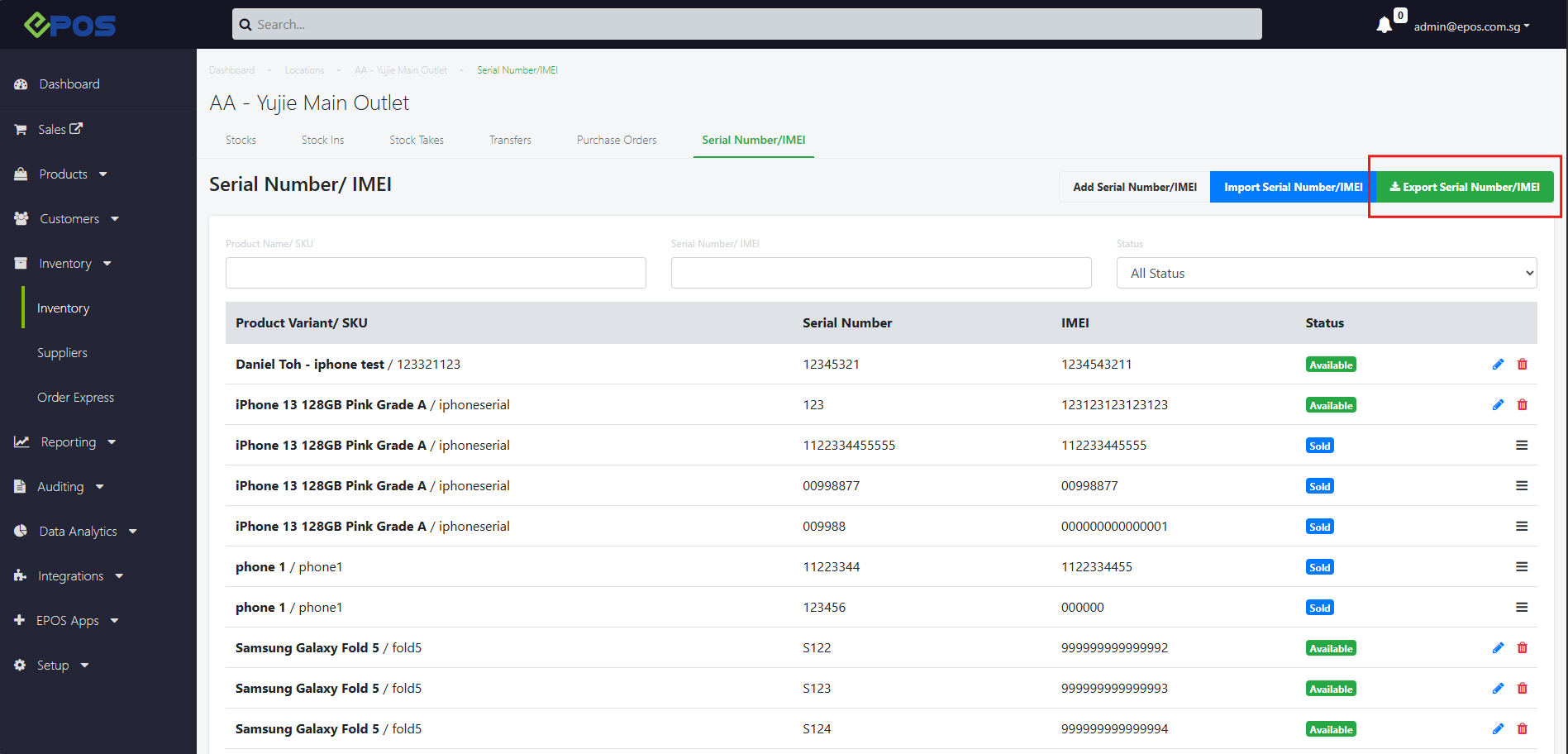1568x754 pixels.
Task: Switch to the Stock Takes tab
Action: (x=417, y=141)
